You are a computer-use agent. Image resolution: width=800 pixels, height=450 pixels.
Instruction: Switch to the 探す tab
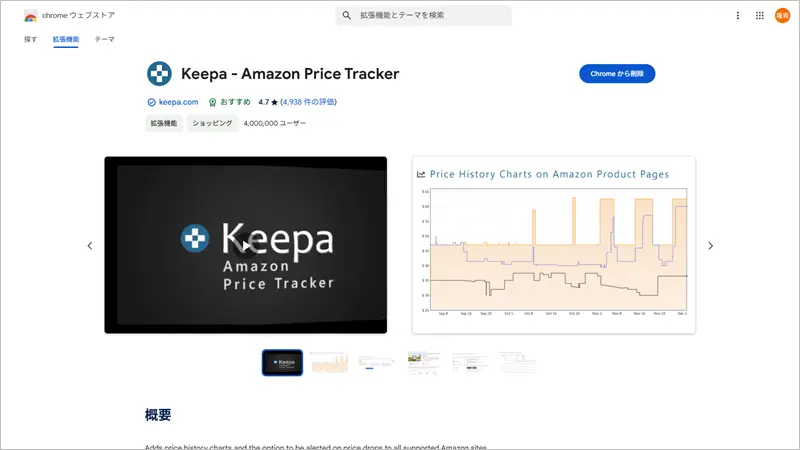[x=30, y=39]
